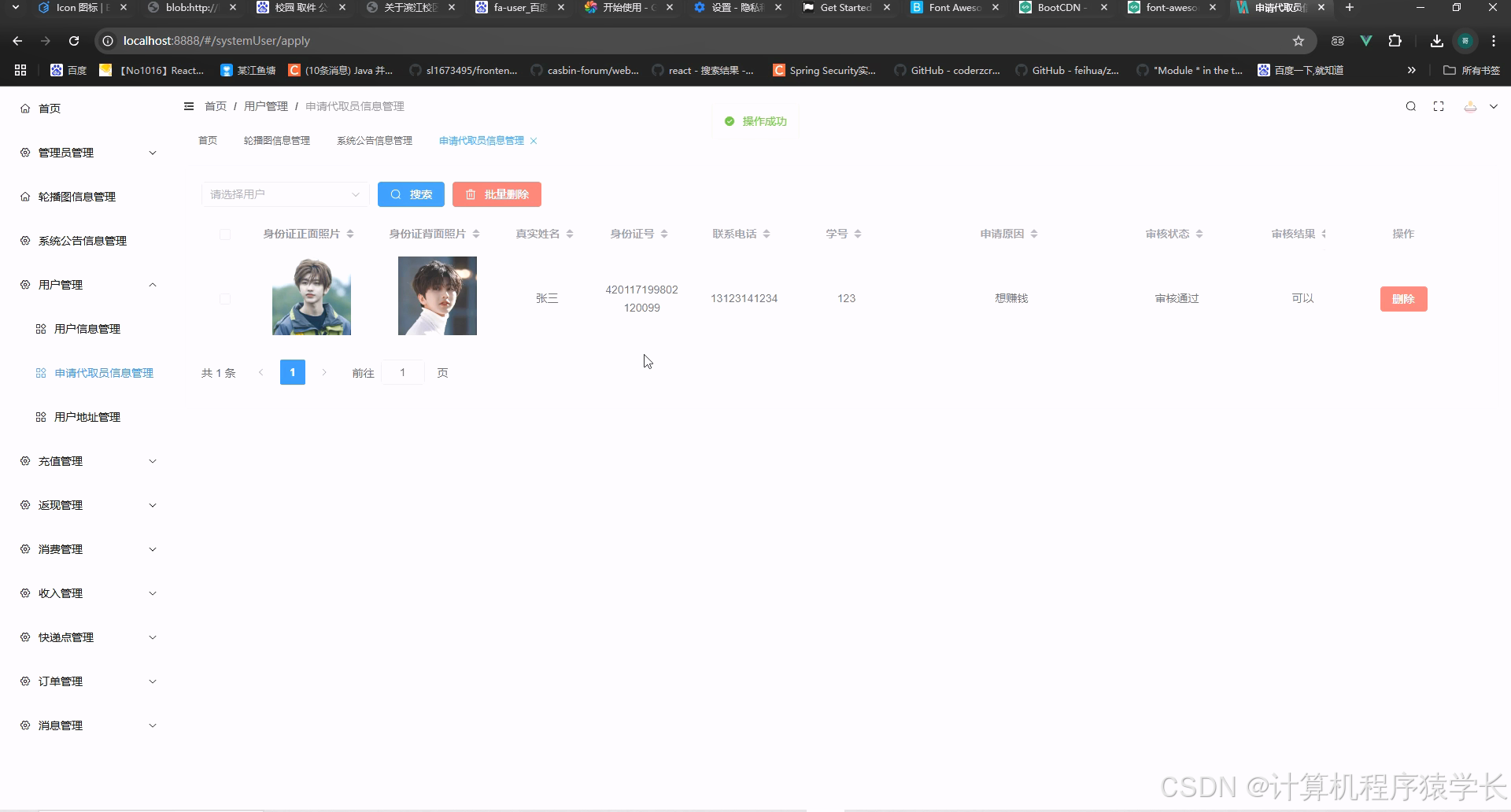Image resolution: width=1511 pixels, height=812 pixels.
Task: Check the 张三 row checkbox
Action: 225,299
